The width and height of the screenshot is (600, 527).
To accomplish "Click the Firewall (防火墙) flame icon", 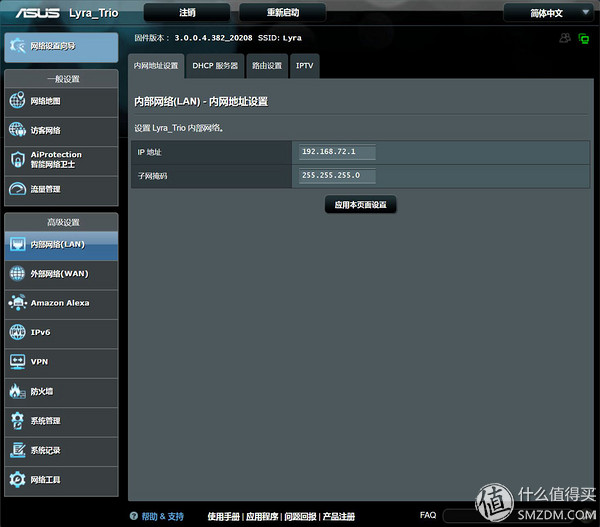I will 17,391.
